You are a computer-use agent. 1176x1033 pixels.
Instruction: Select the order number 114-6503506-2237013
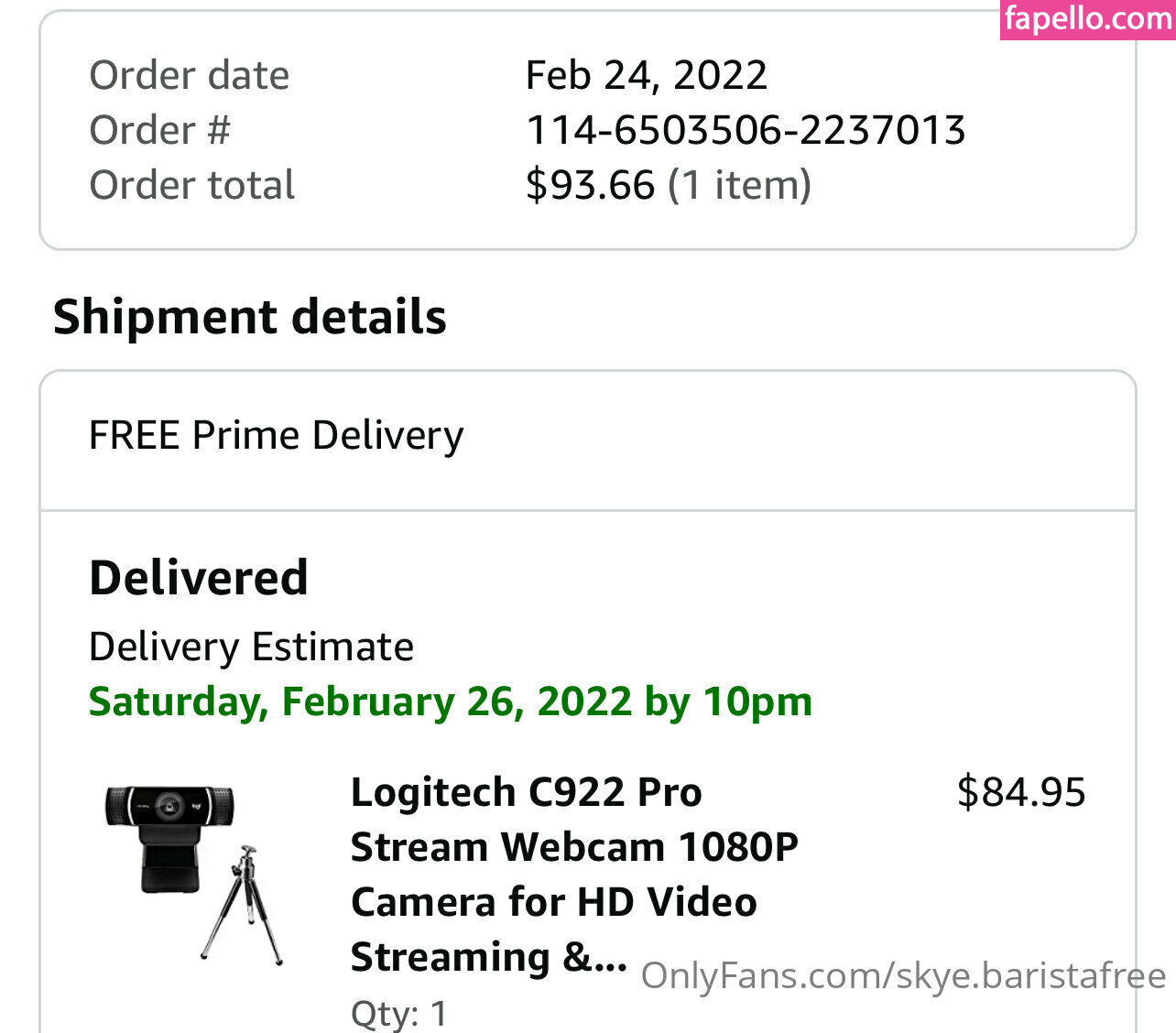[x=746, y=130]
